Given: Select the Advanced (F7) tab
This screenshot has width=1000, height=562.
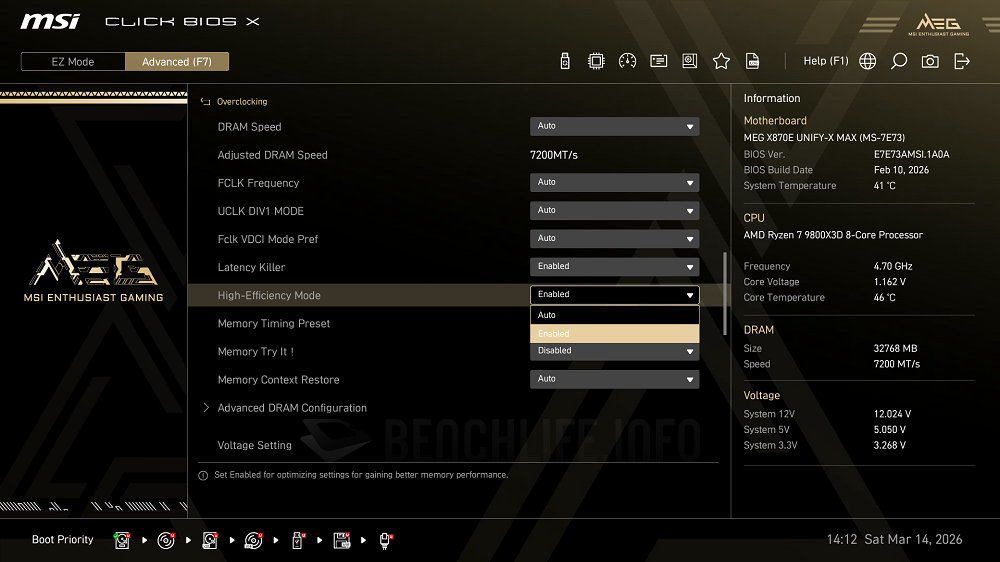Looking at the screenshot, I should [x=177, y=62].
